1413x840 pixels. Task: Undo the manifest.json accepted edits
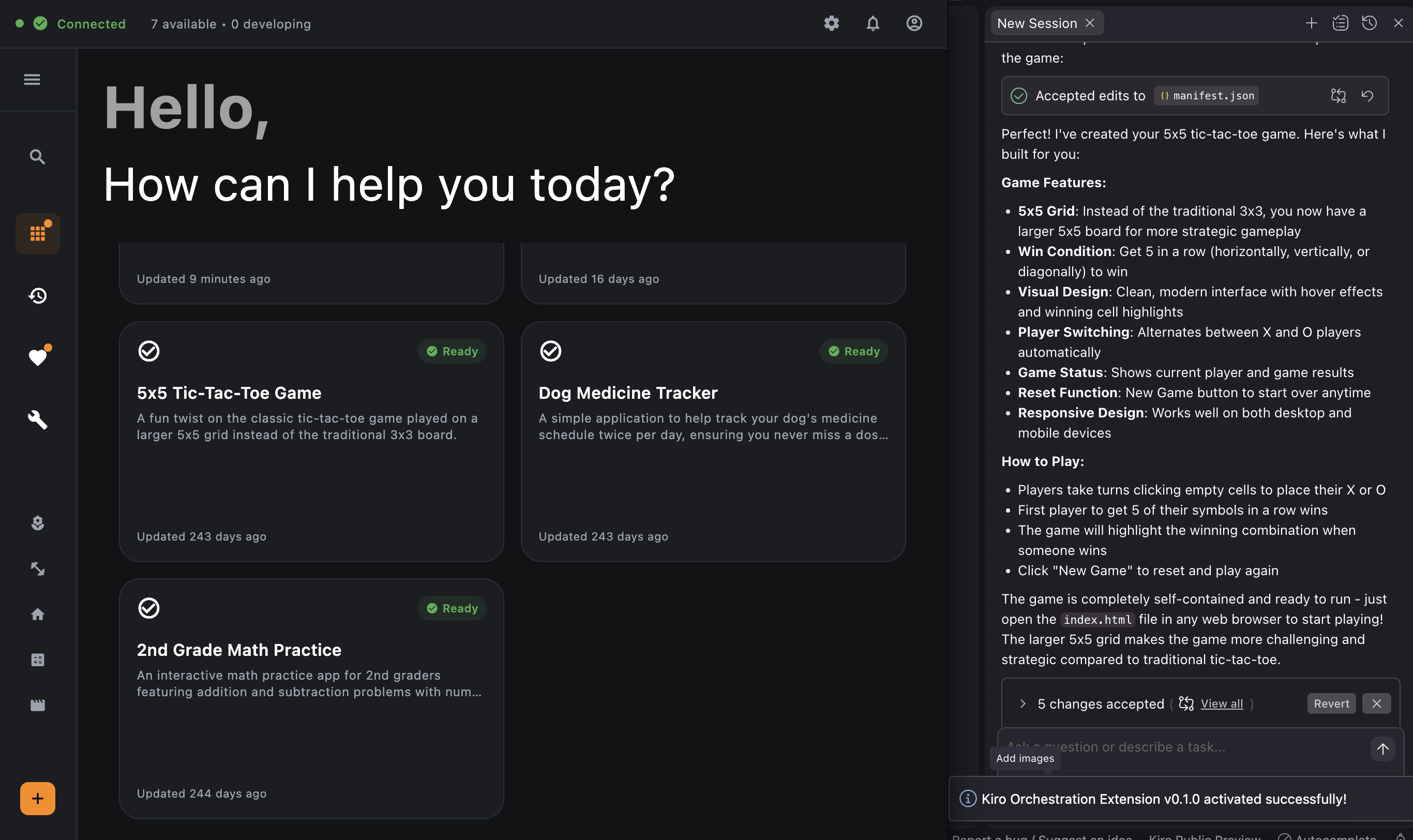point(1367,96)
